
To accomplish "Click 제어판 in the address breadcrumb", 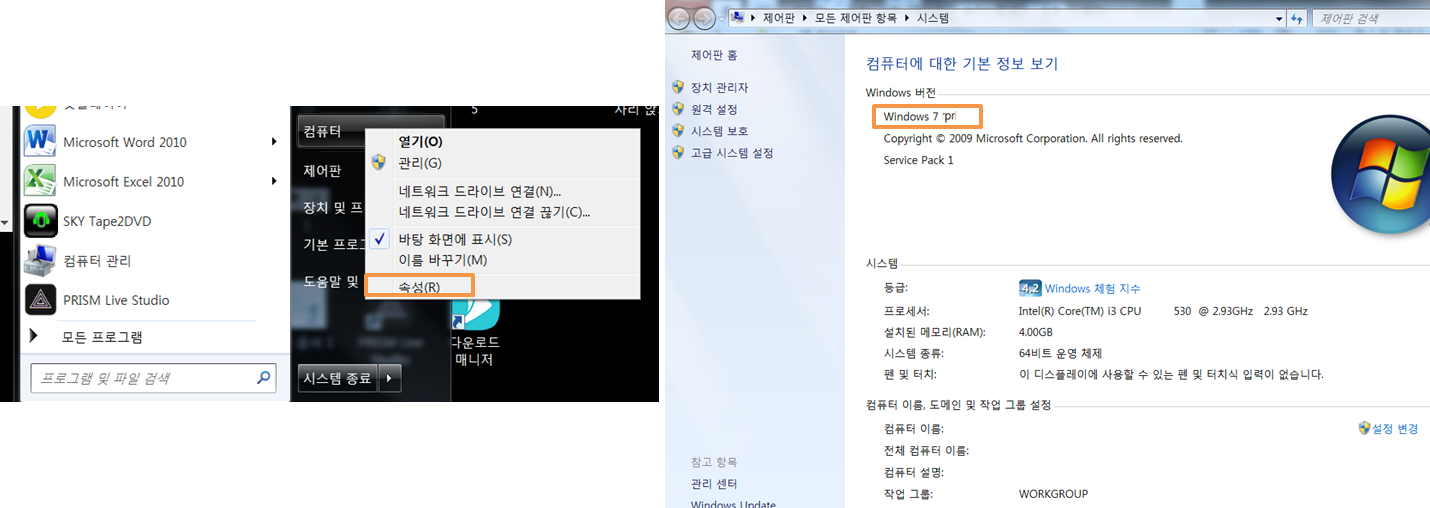I will [780, 18].
